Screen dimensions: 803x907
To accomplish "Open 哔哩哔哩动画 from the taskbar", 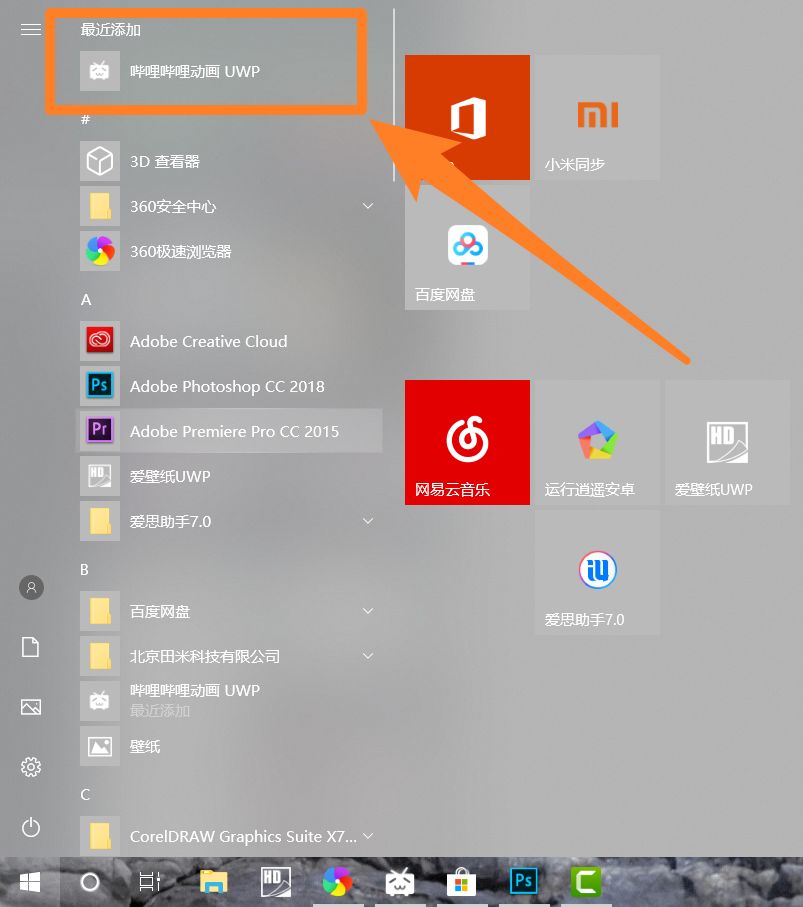I will 399,882.
